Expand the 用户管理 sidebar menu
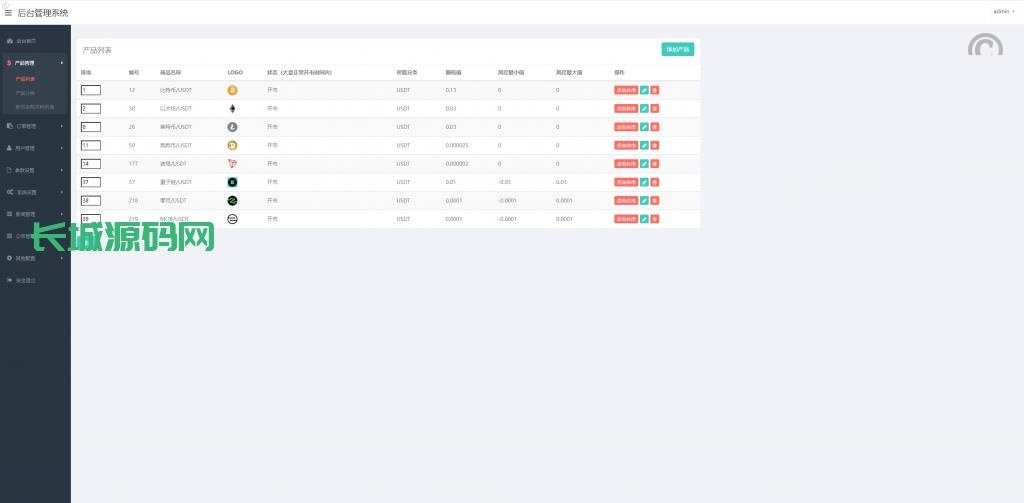1024x503 pixels. pos(28,148)
